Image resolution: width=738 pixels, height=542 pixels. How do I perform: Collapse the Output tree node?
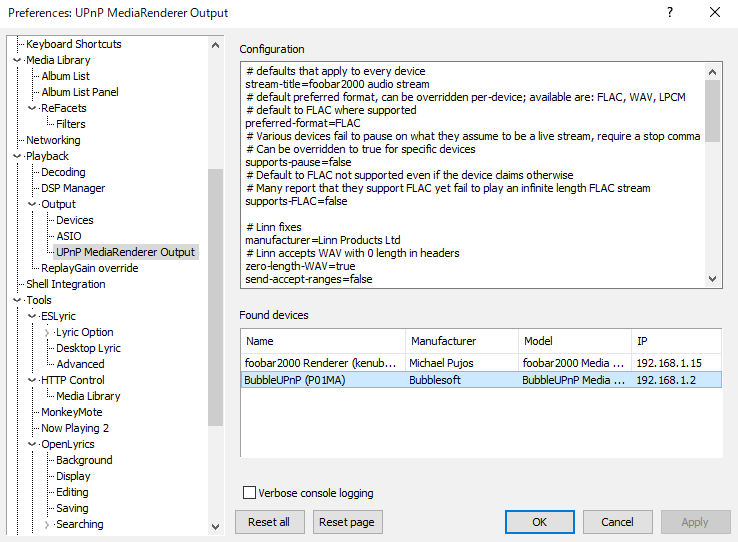point(32,204)
